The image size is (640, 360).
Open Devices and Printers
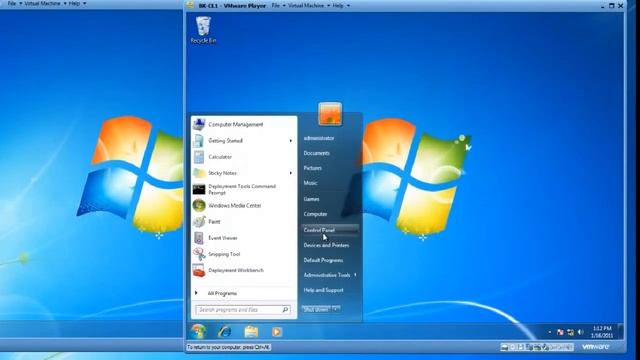click(x=327, y=245)
